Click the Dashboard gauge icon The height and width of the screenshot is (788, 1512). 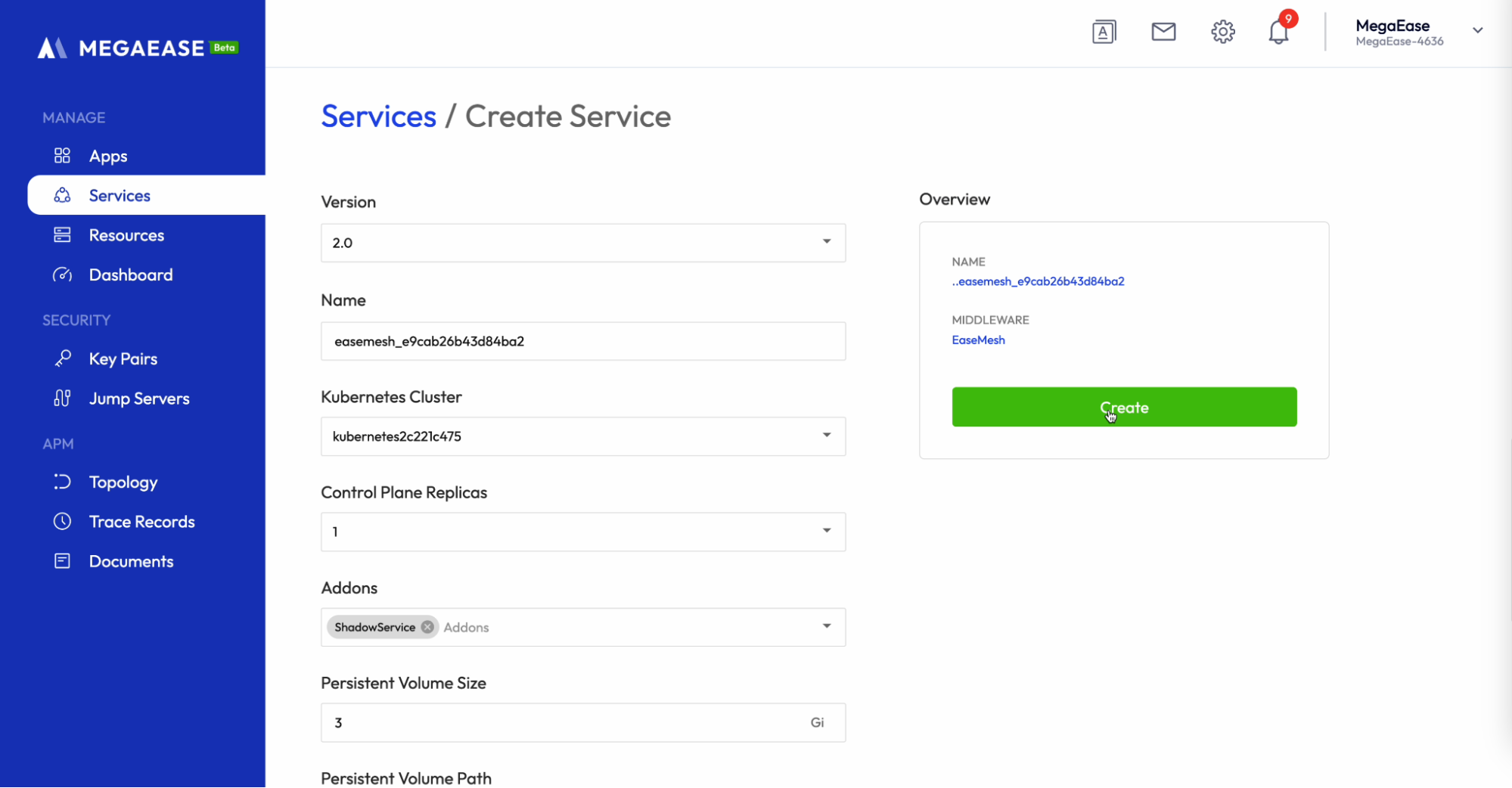(x=62, y=275)
